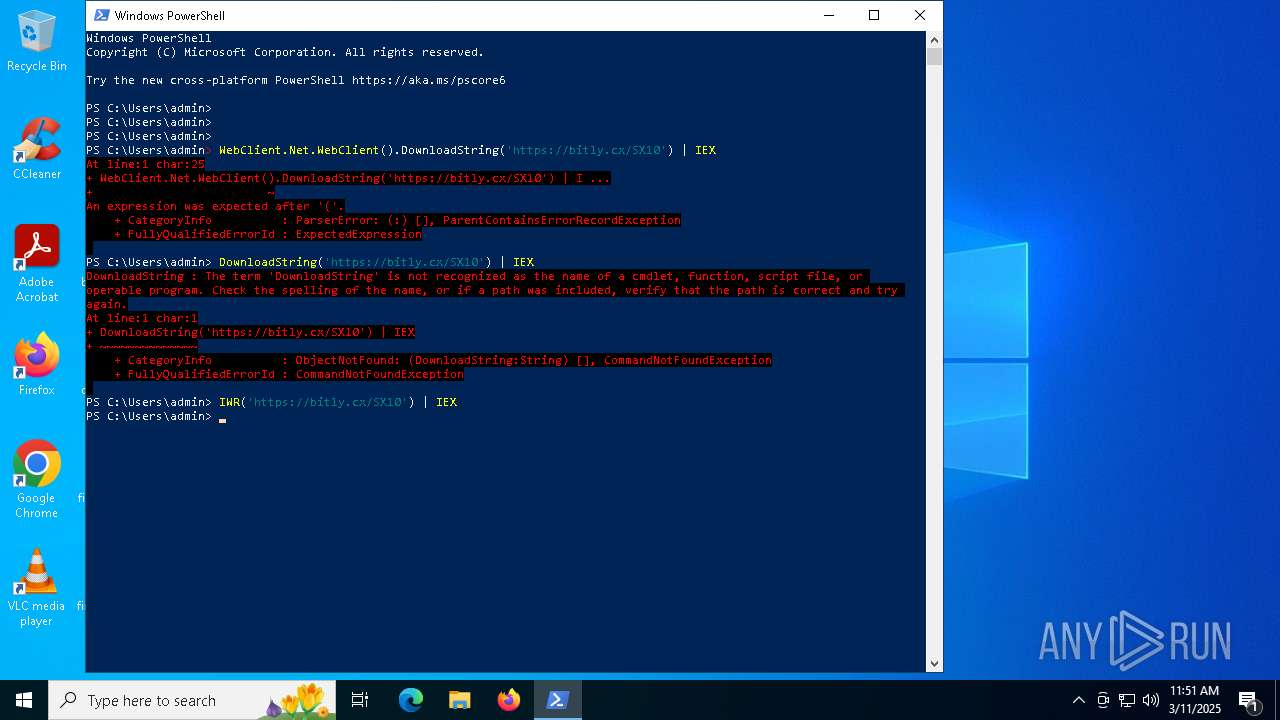Viewport: 1280px width, 720px height.
Task: Click the 'IWR(' command line text
Action: (x=338, y=402)
